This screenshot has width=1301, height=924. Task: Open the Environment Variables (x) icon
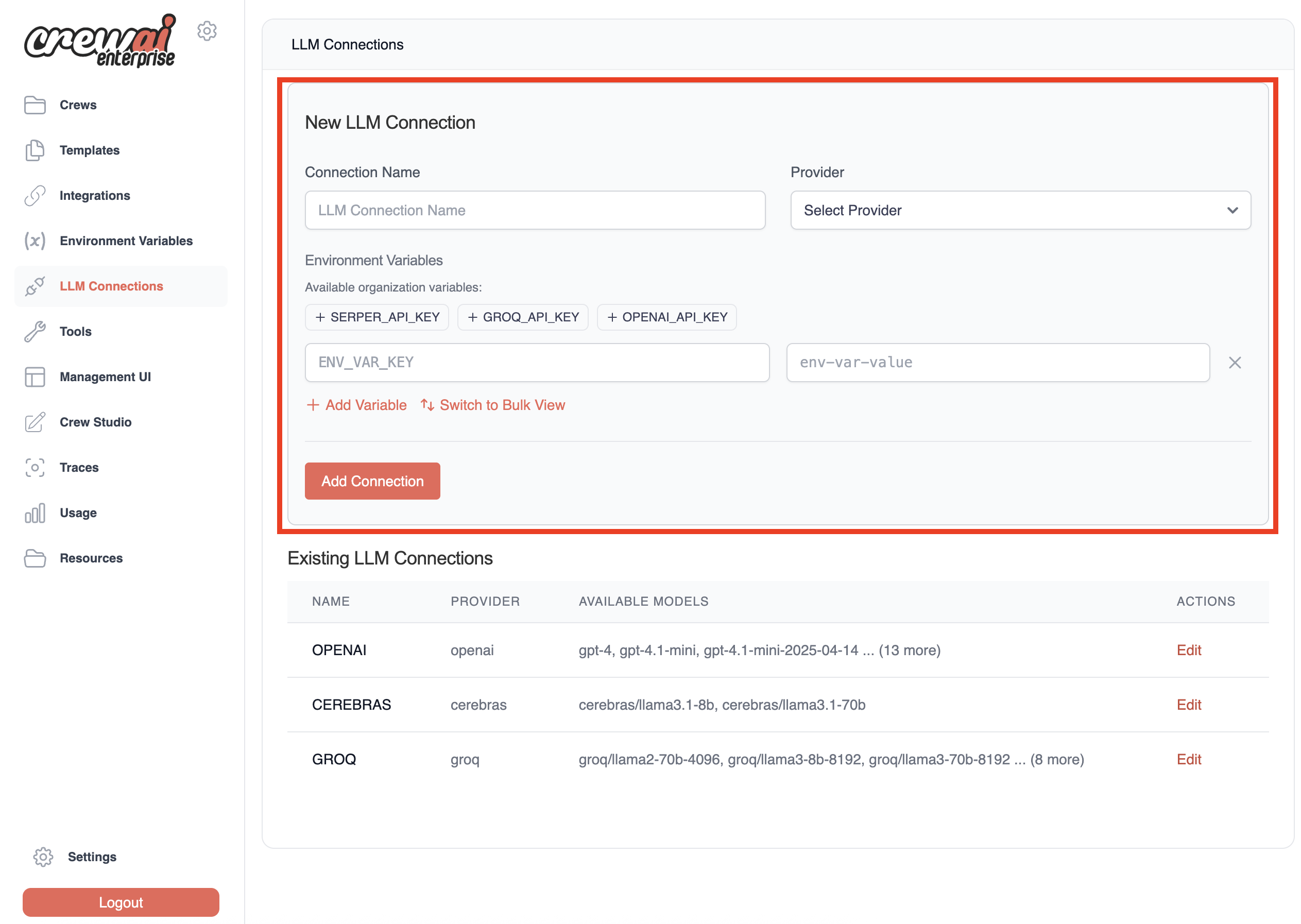click(35, 241)
